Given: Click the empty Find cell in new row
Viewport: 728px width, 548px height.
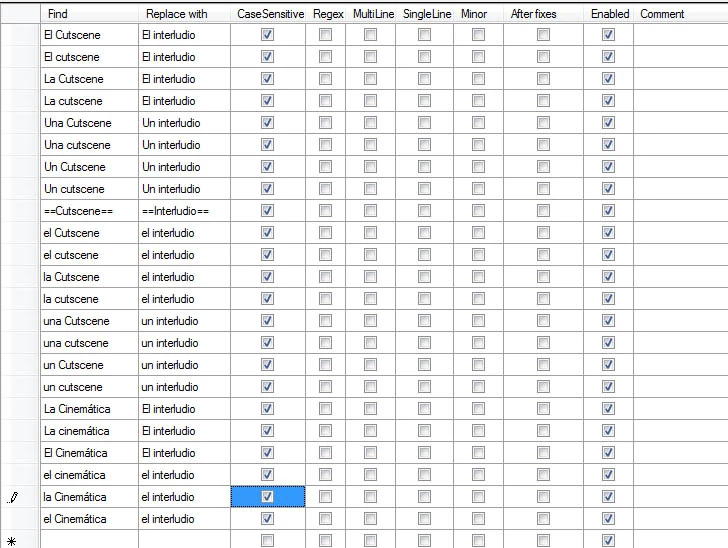Looking at the screenshot, I should click(88, 541).
